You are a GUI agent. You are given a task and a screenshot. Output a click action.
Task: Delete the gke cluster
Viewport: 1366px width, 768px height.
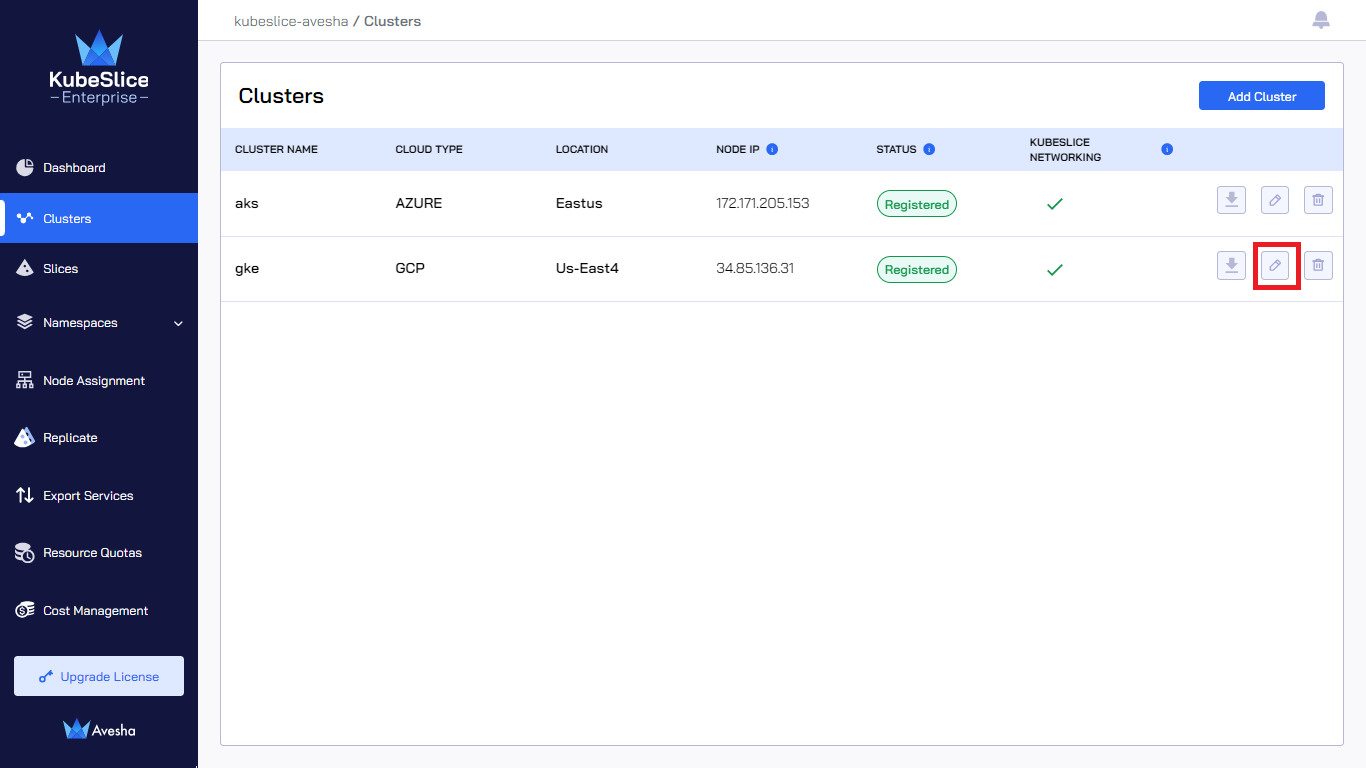point(1318,265)
